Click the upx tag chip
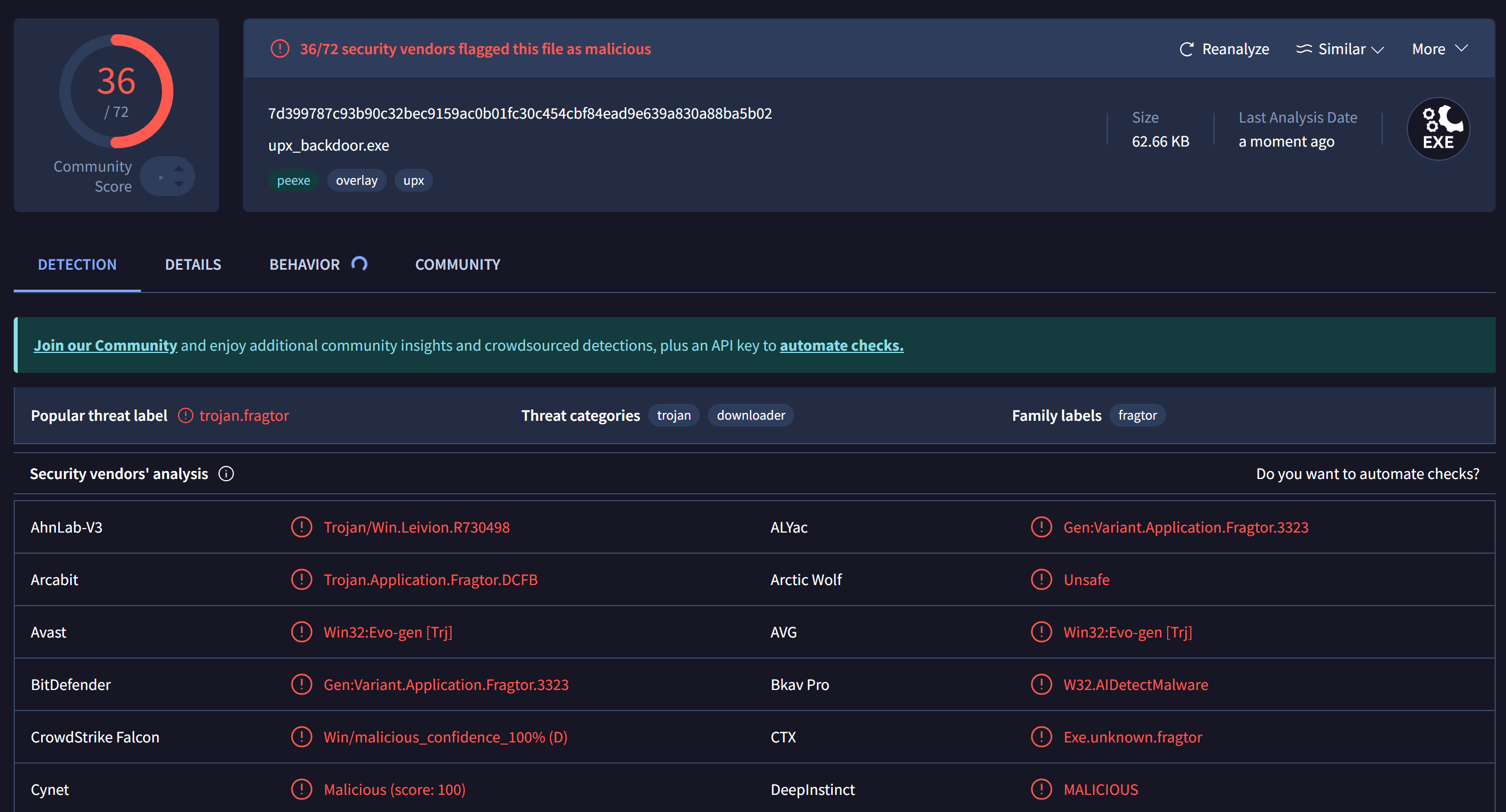 pyautogui.click(x=414, y=181)
